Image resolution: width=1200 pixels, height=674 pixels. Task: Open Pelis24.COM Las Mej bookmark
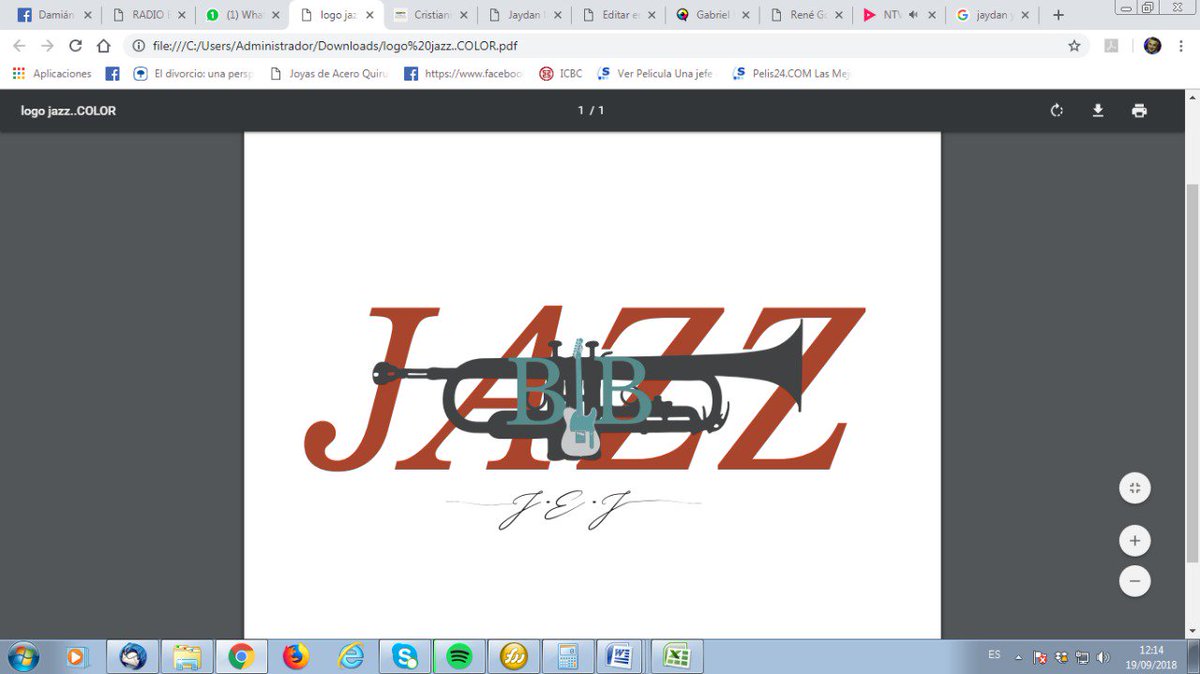pos(791,74)
